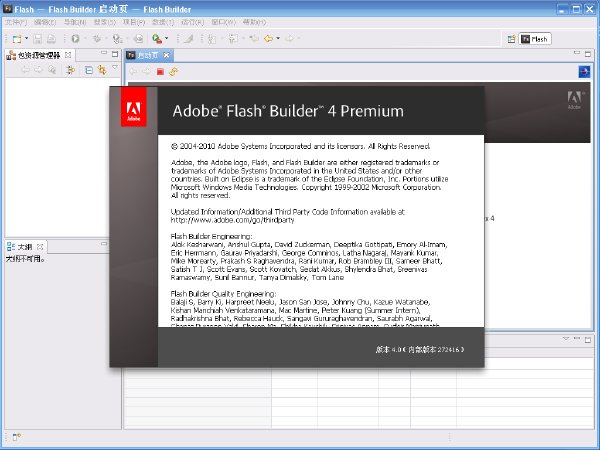Minimize the Package Explorer panel
The width and height of the screenshot is (600, 450).
click(x=104, y=53)
